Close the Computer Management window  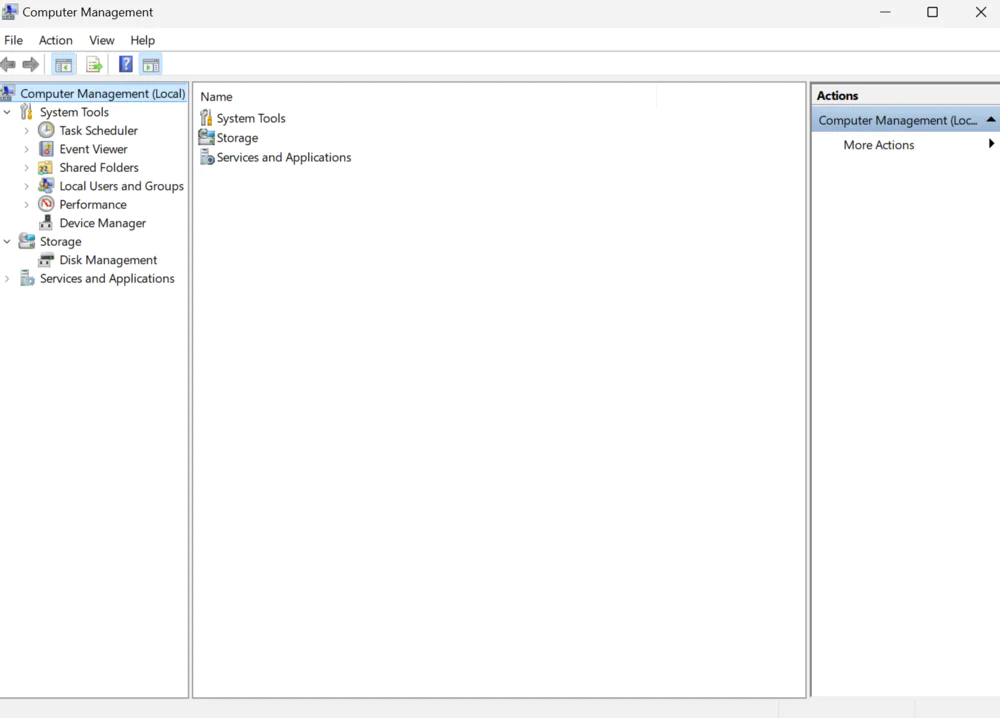tap(980, 12)
